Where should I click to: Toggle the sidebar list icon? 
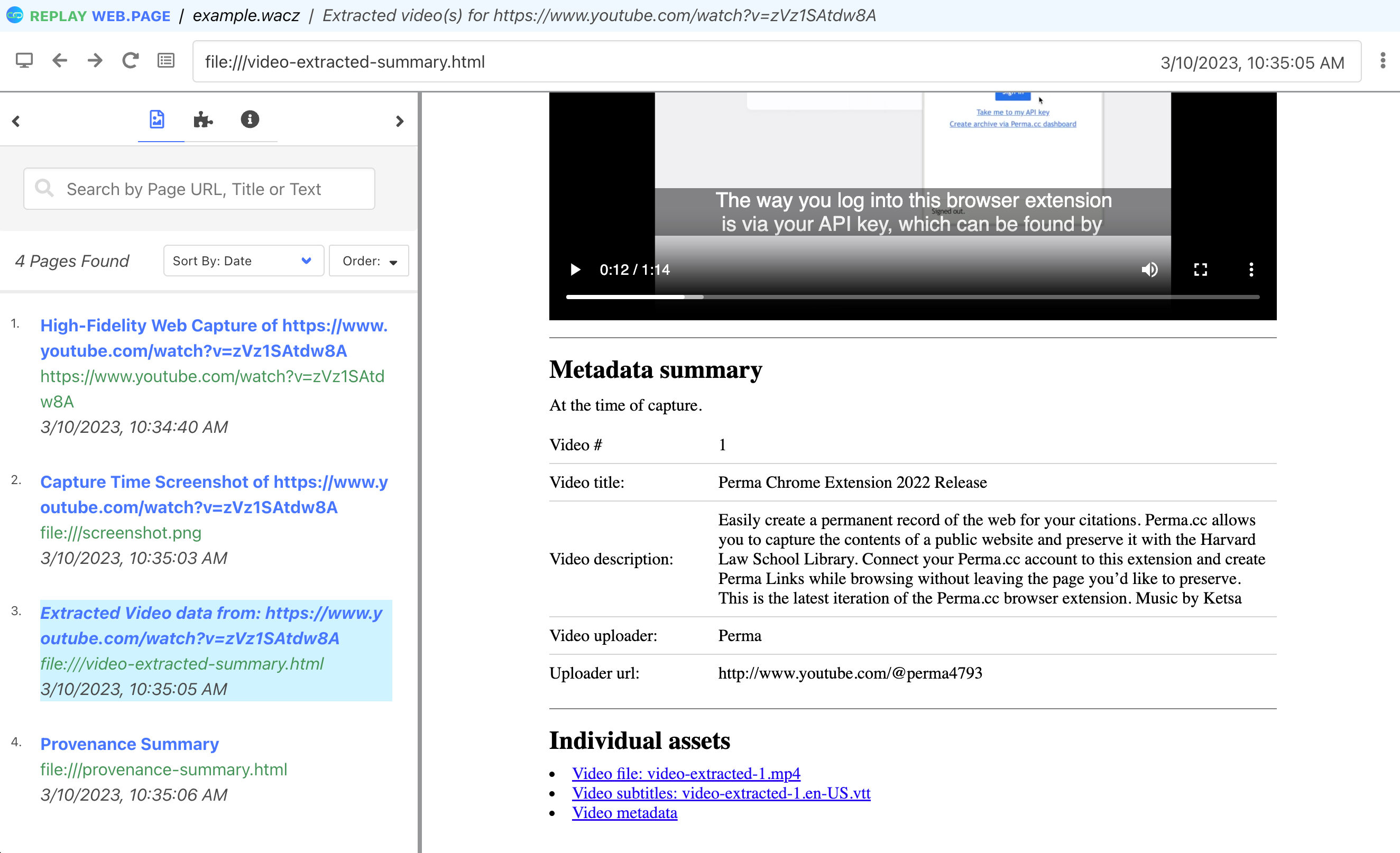pos(166,61)
